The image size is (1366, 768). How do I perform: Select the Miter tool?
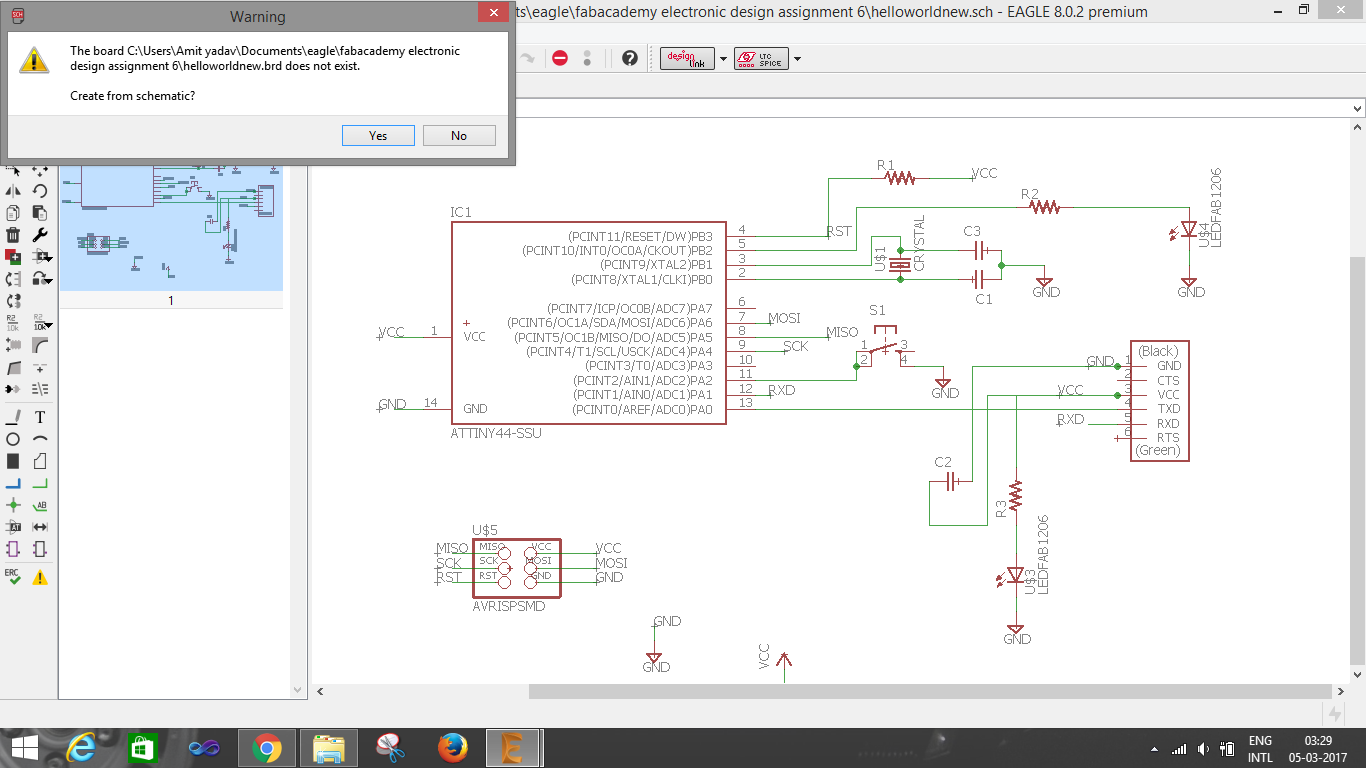click(x=40, y=345)
